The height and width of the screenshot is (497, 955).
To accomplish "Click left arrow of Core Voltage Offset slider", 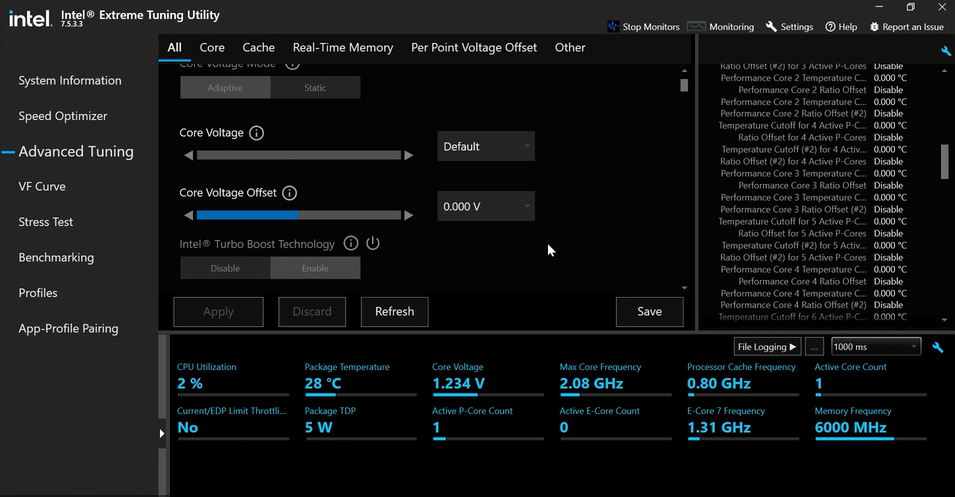I will click(x=189, y=215).
